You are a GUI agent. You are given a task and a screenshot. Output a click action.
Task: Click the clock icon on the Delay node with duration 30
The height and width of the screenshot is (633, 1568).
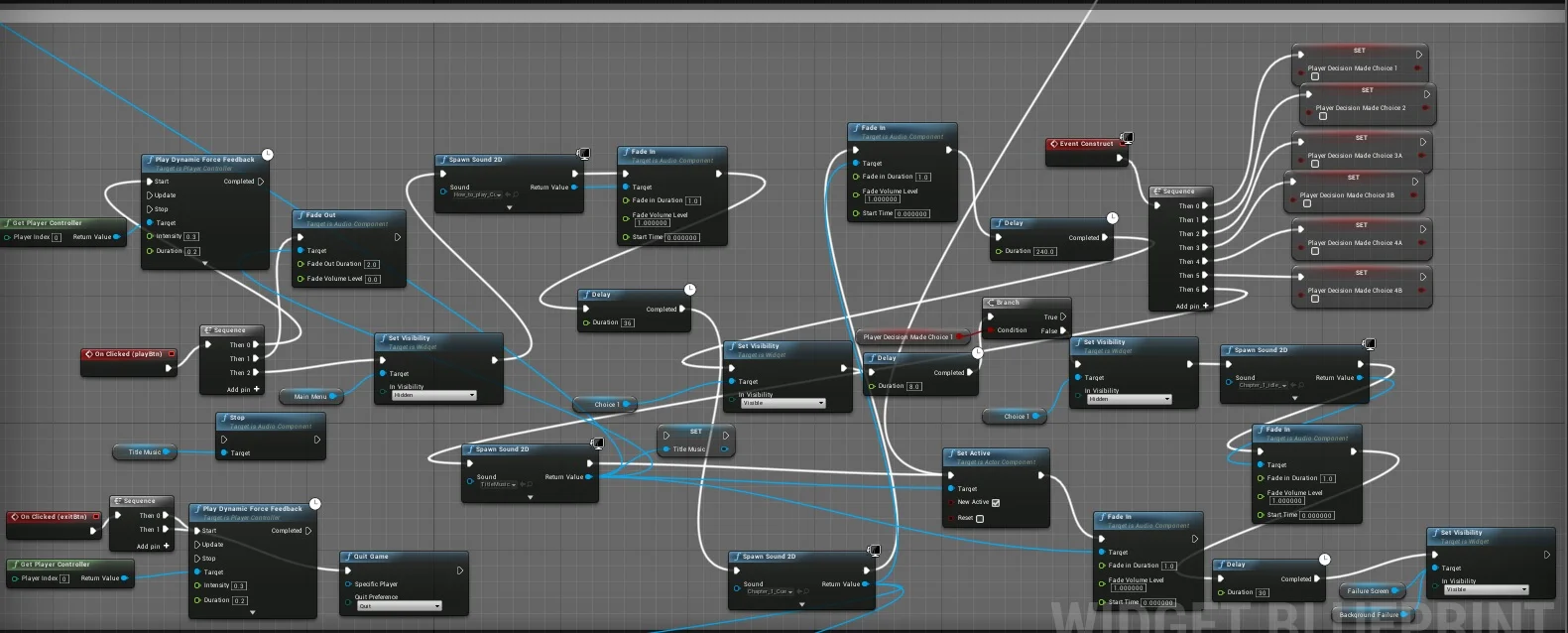click(x=1324, y=559)
